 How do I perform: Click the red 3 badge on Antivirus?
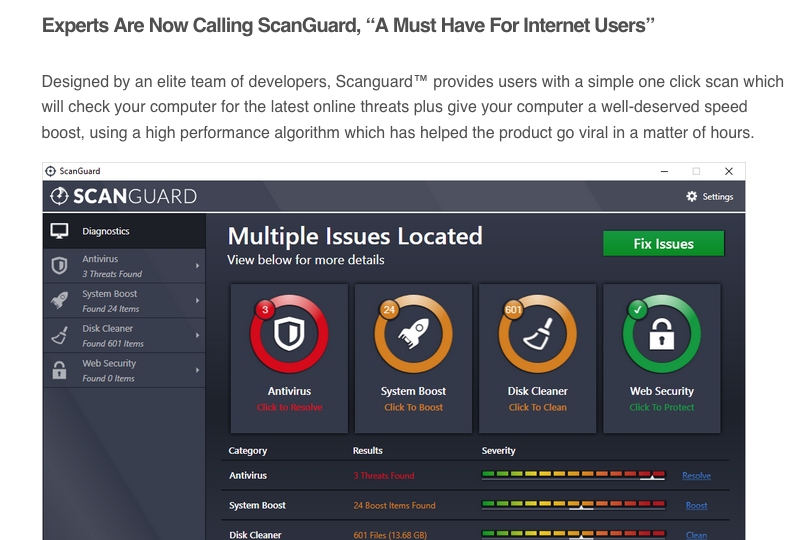[x=265, y=309]
